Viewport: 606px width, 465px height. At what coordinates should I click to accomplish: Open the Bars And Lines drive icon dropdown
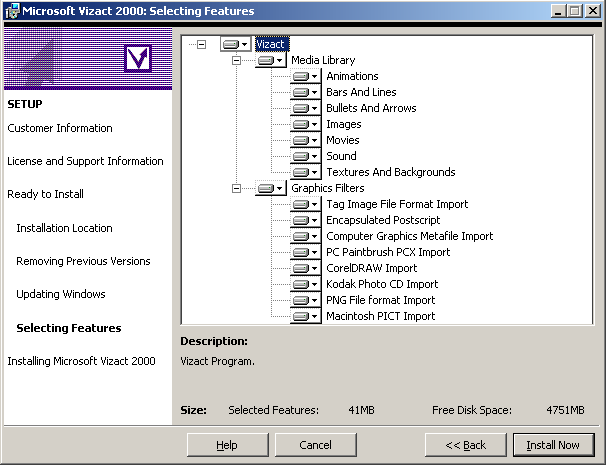pos(306,92)
